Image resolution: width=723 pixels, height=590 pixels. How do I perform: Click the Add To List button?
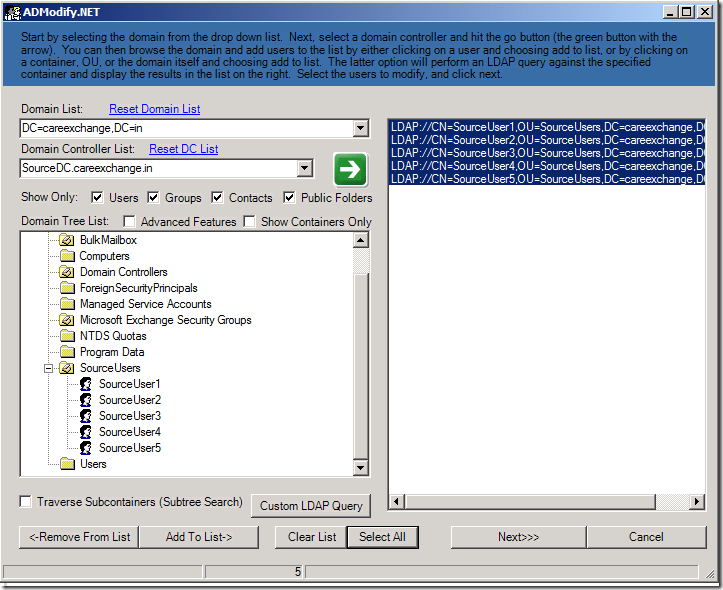pos(199,537)
